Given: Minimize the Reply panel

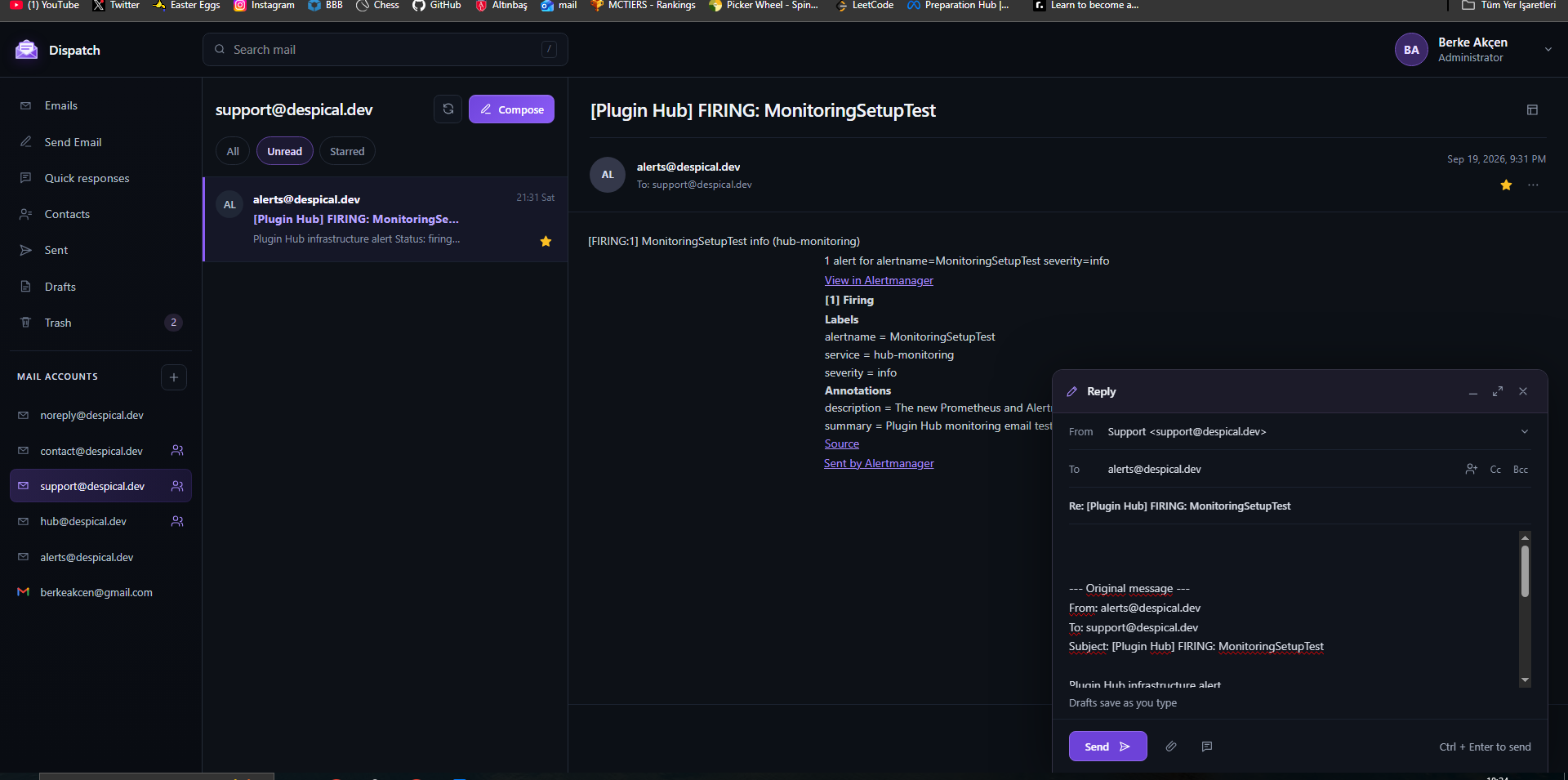Looking at the screenshot, I should pos(1473,392).
